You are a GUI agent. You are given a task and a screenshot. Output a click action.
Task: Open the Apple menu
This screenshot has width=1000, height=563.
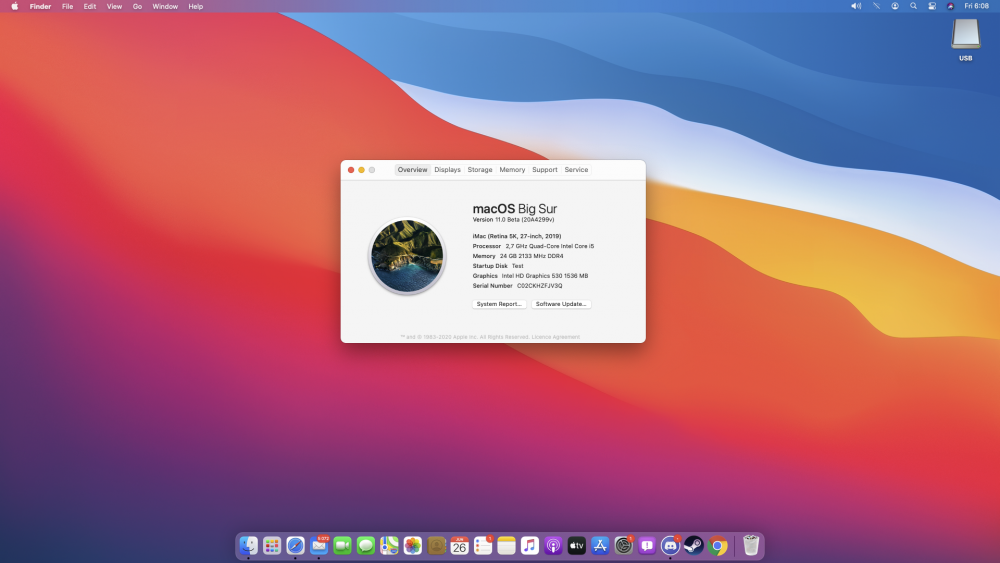click(15, 6)
